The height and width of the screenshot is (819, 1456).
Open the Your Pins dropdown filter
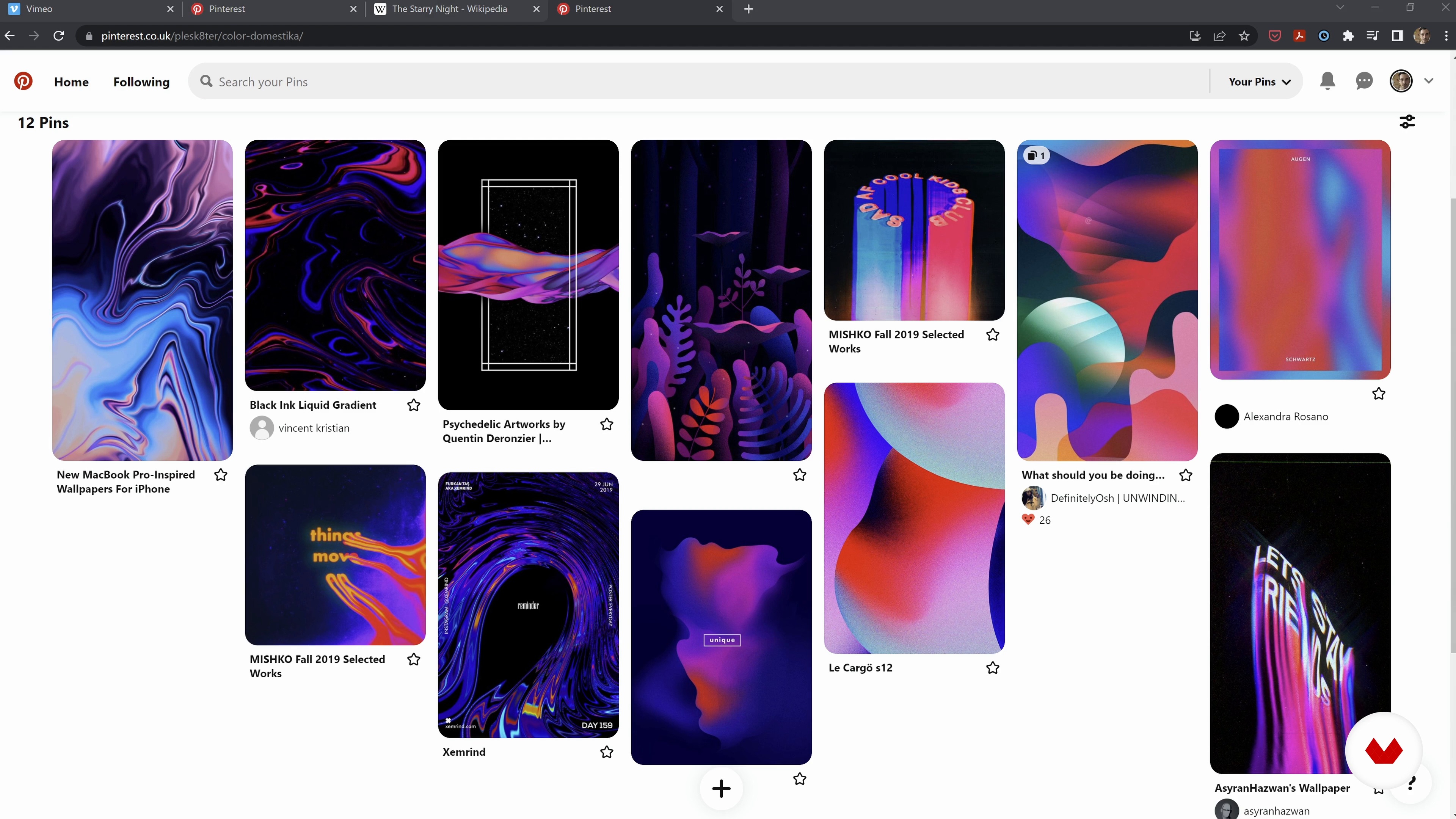[x=1259, y=82]
